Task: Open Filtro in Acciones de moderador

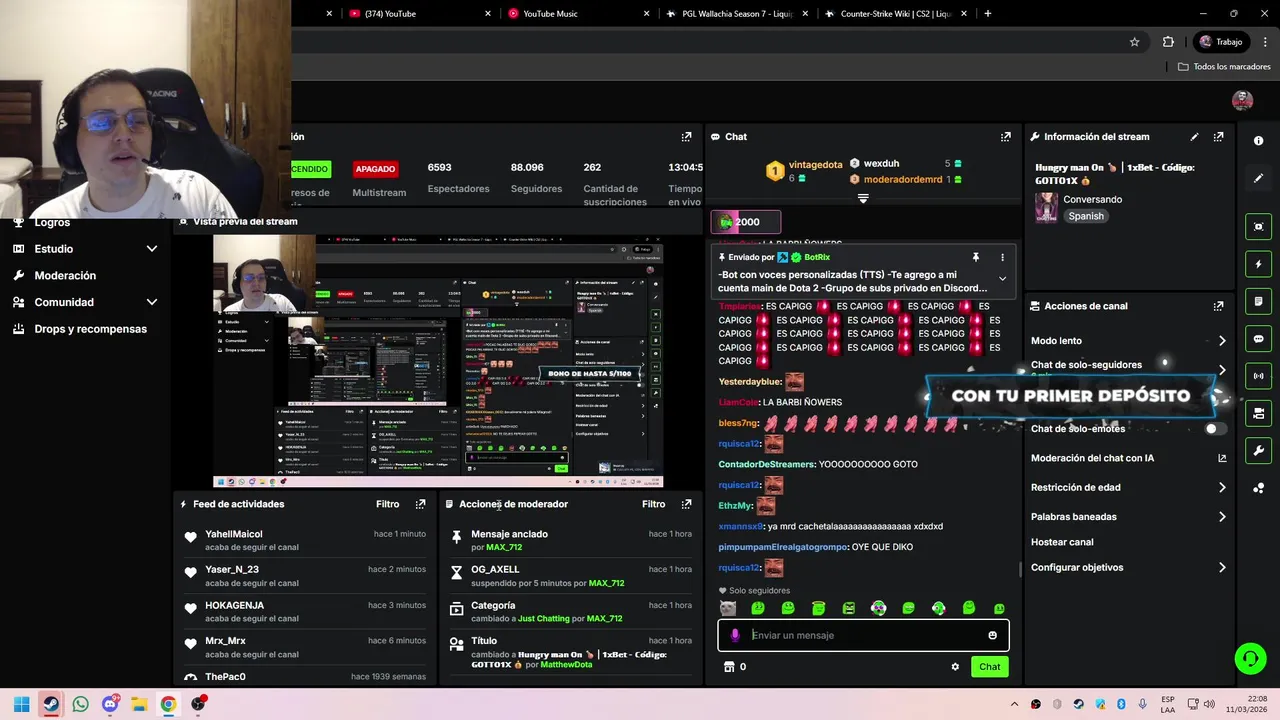Action: coord(654,504)
